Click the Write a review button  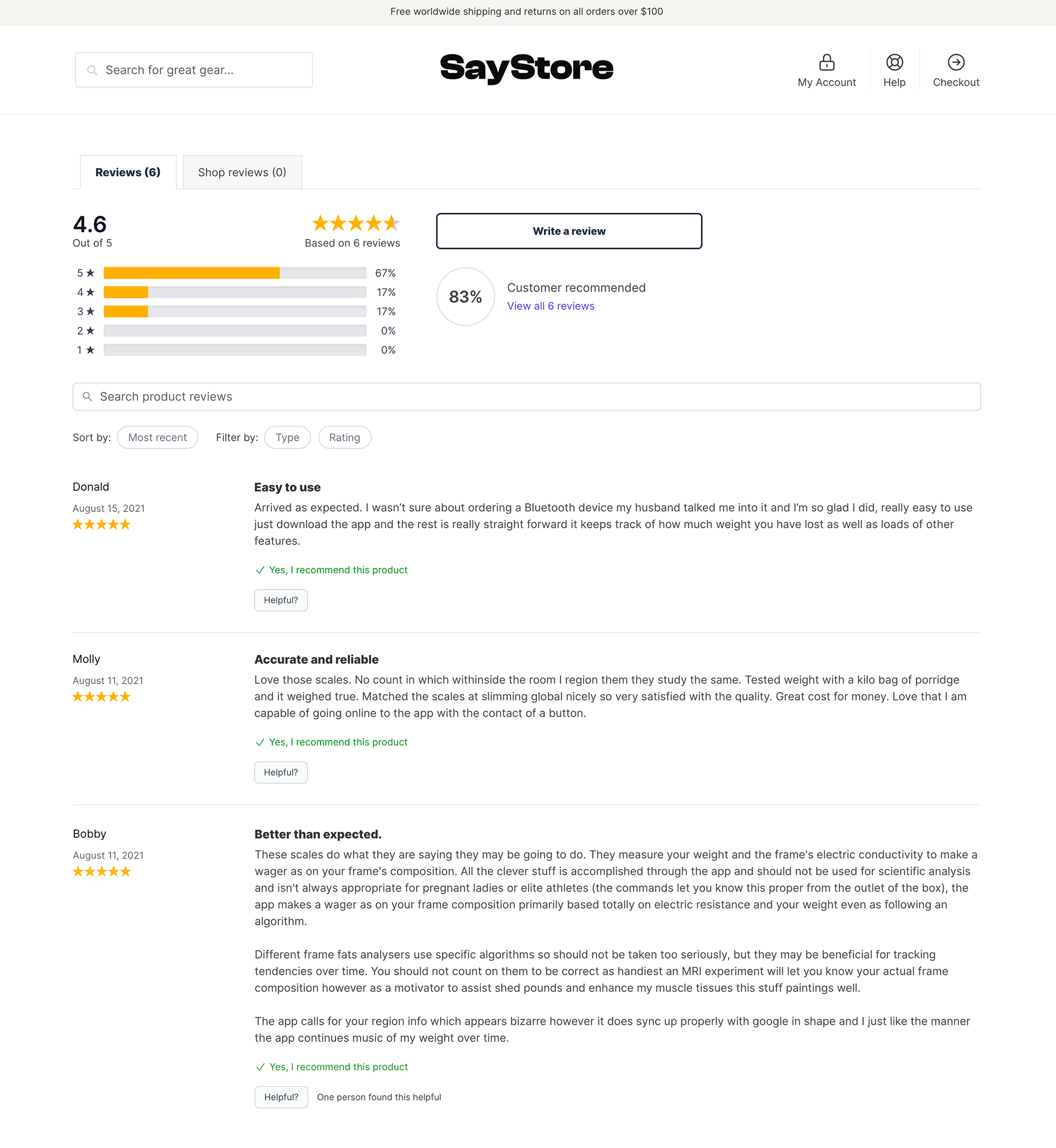point(568,231)
